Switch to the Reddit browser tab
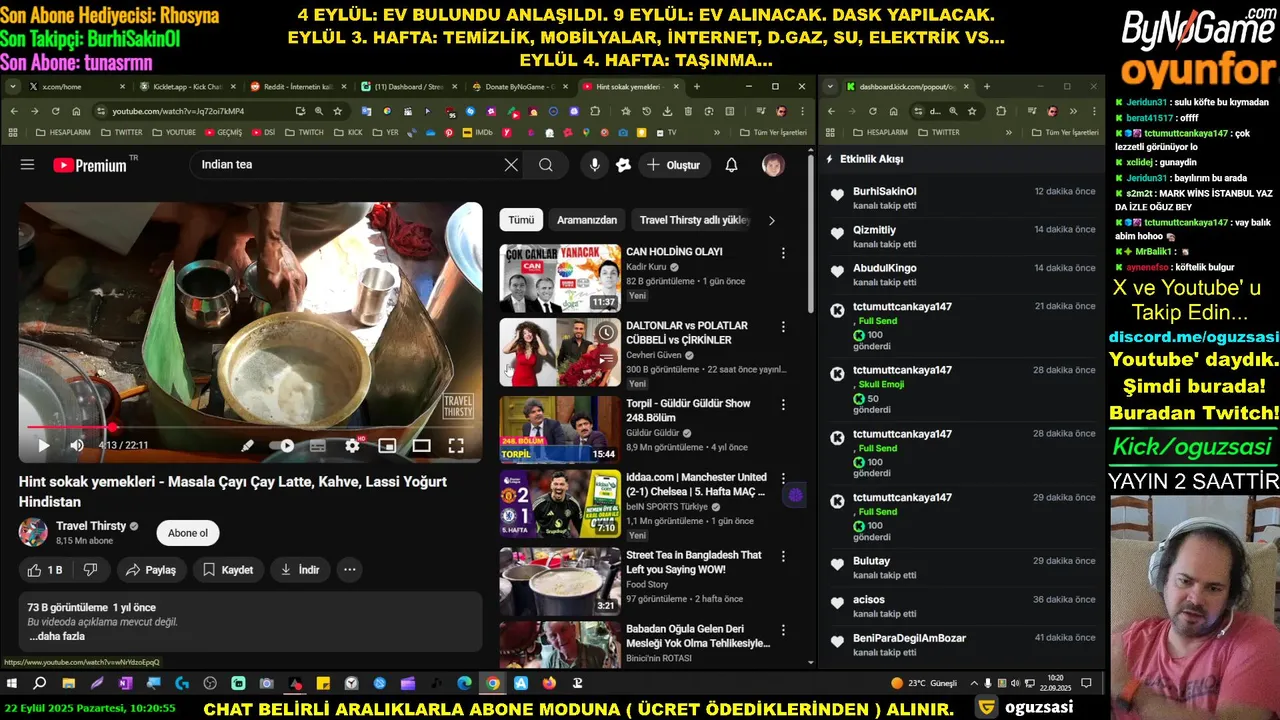Image resolution: width=1280 pixels, height=720 pixels. pyautogui.click(x=298, y=87)
